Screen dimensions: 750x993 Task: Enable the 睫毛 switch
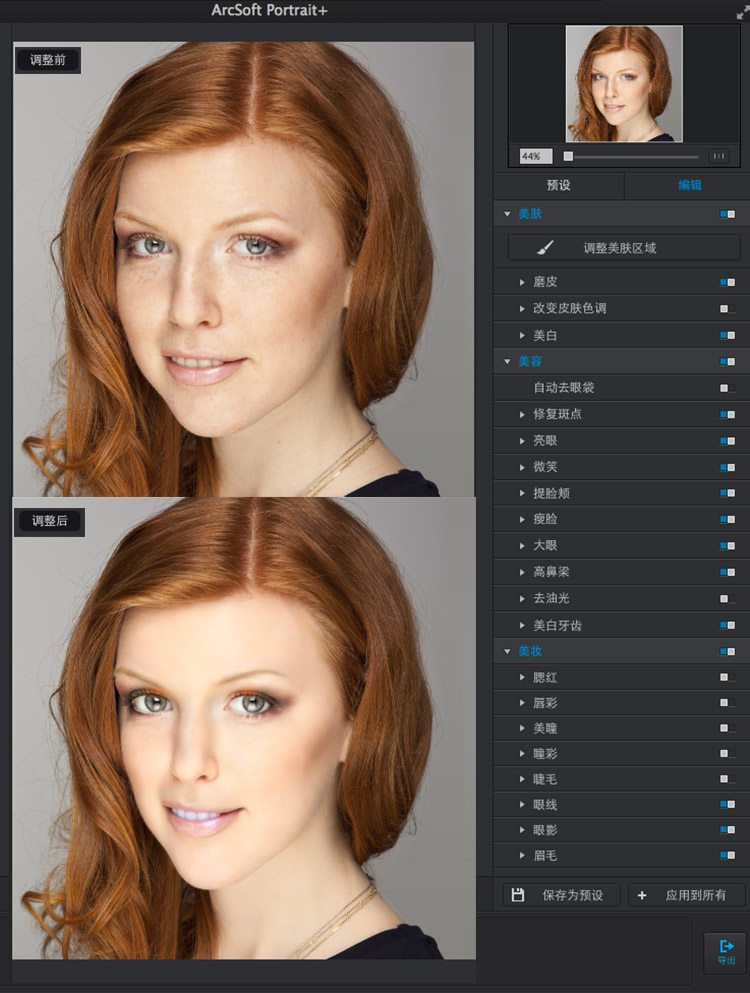coord(727,779)
